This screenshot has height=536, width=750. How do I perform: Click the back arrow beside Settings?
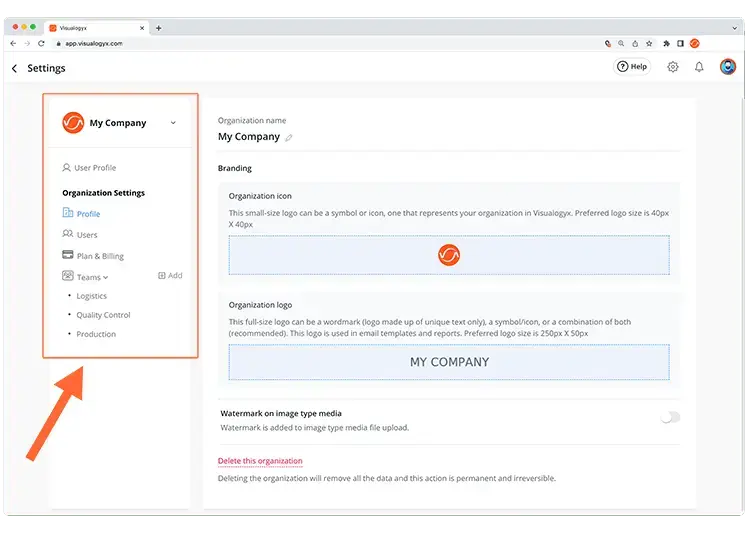pos(15,68)
